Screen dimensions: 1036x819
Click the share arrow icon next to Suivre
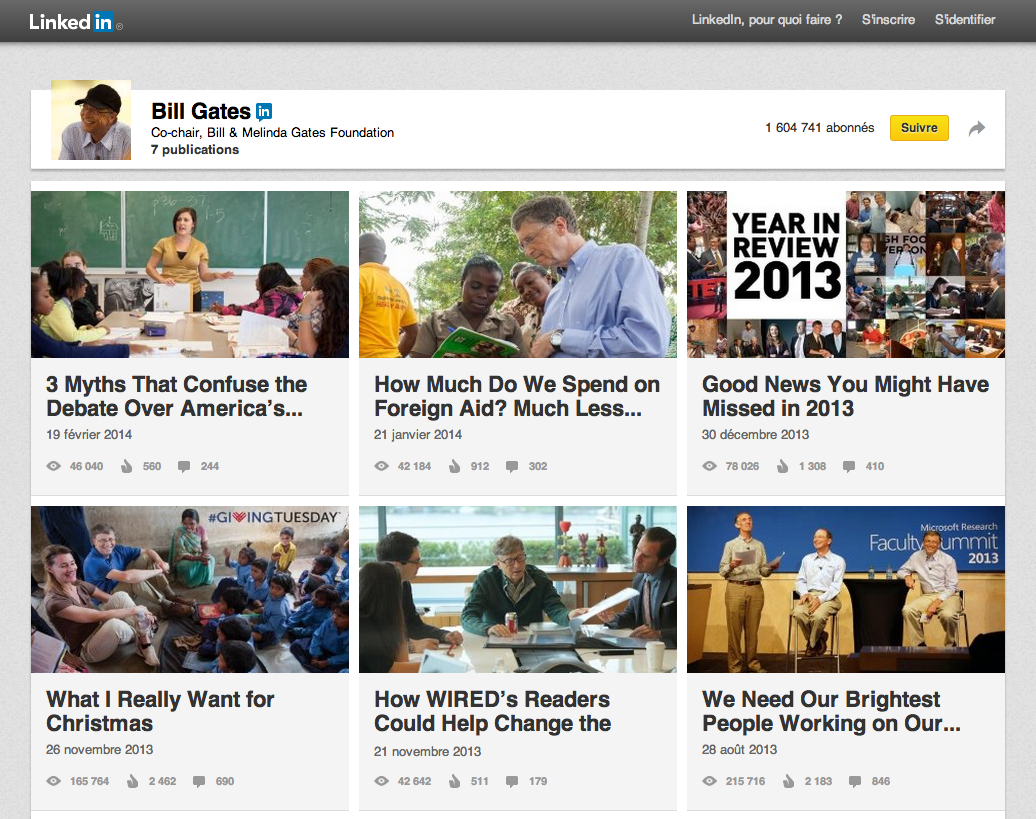(977, 128)
